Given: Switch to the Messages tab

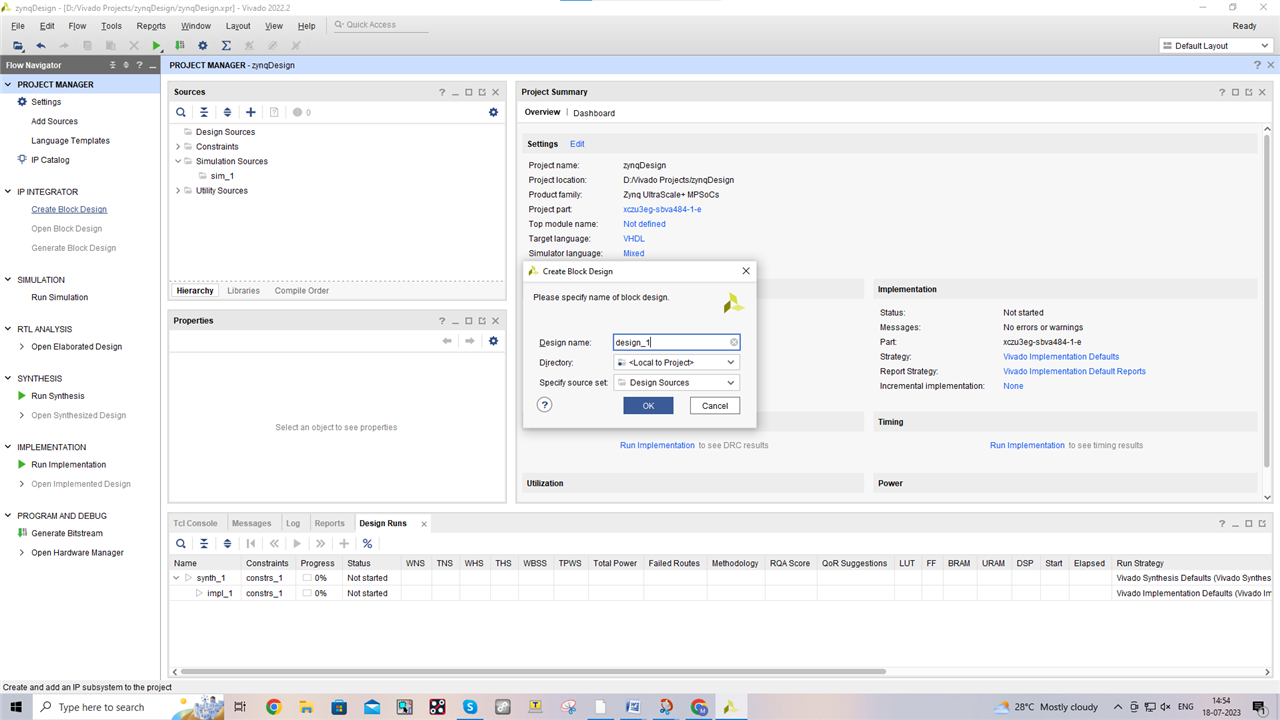Looking at the screenshot, I should (x=252, y=523).
